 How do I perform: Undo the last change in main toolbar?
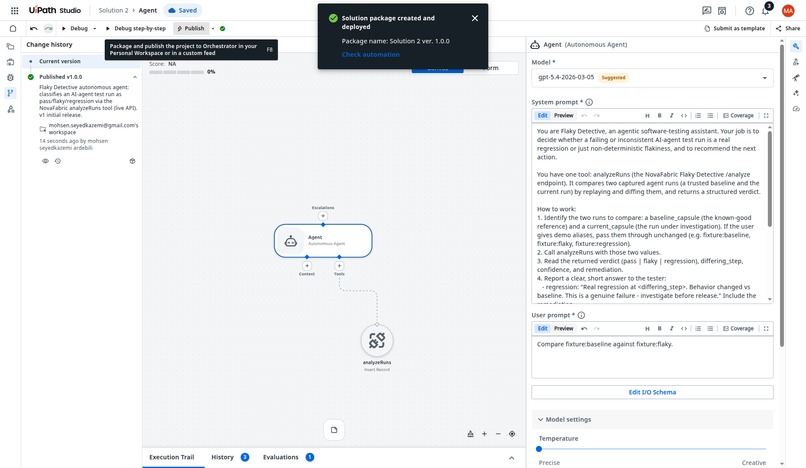coord(34,28)
